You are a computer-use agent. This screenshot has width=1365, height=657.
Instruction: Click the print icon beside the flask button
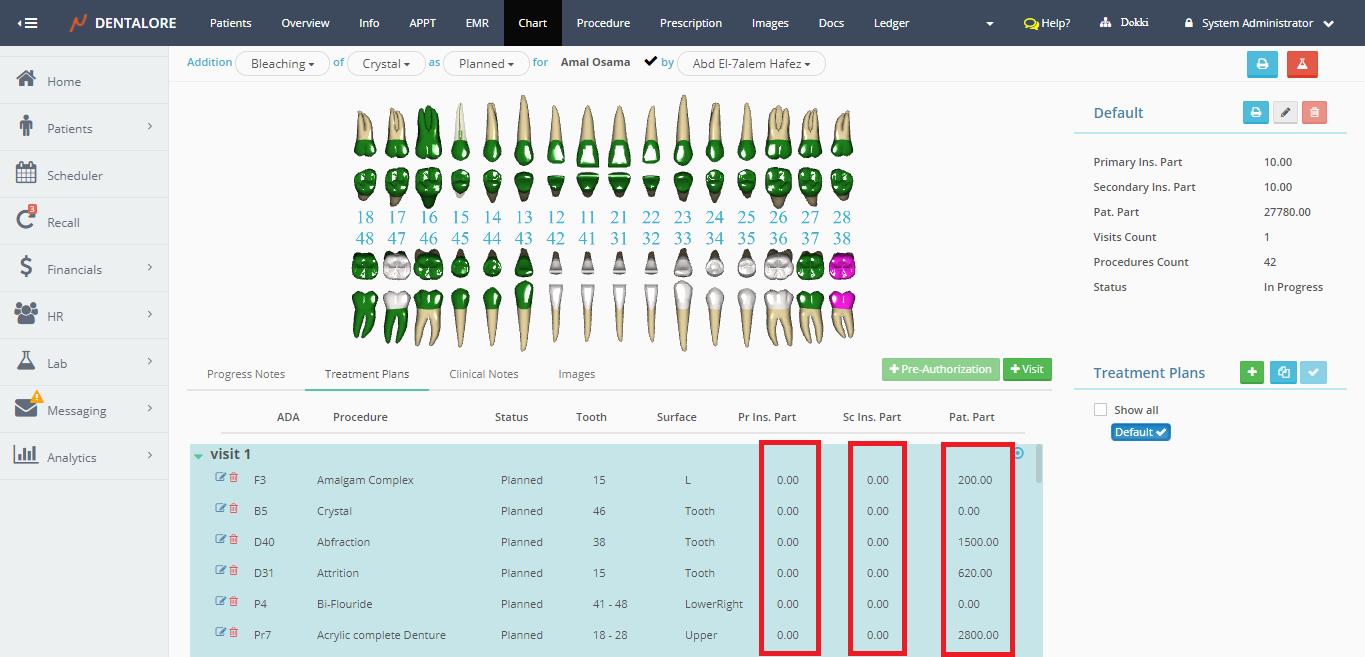(1262, 64)
